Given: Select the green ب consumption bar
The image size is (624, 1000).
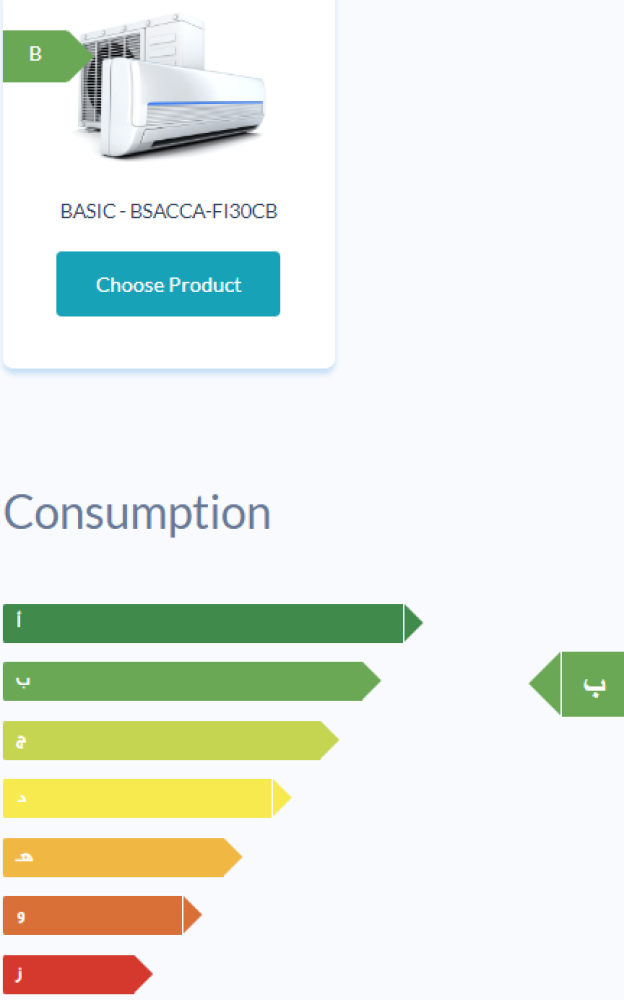Looking at the screenshot, I should pyautogui.click(x=191, y=681).
